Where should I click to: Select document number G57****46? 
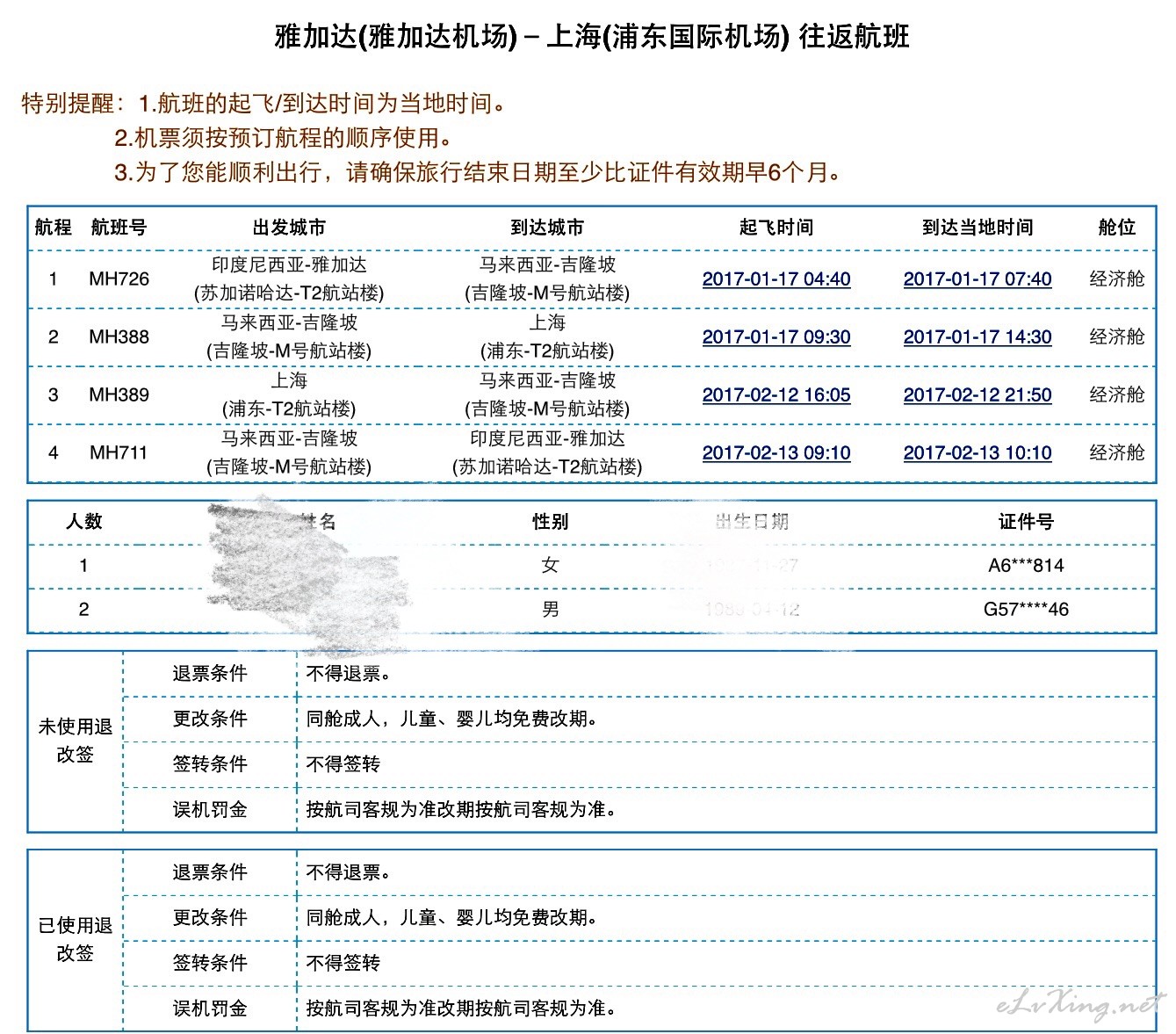pos(1026,610)
